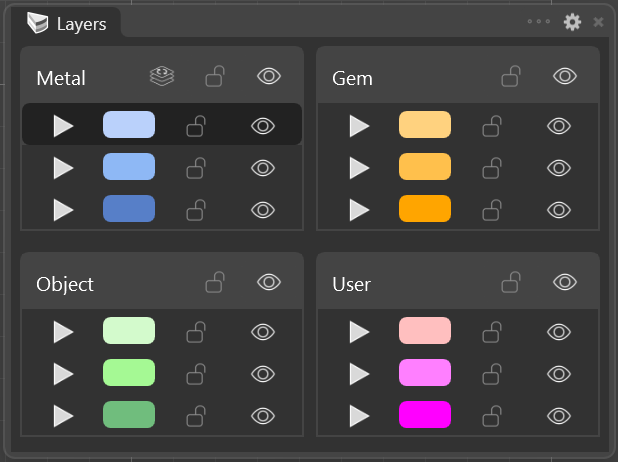Image resolution: width=618 pixels, height=462 pixels.
Task: Expand the dark blue Metal layer
Action: [63, 210]
